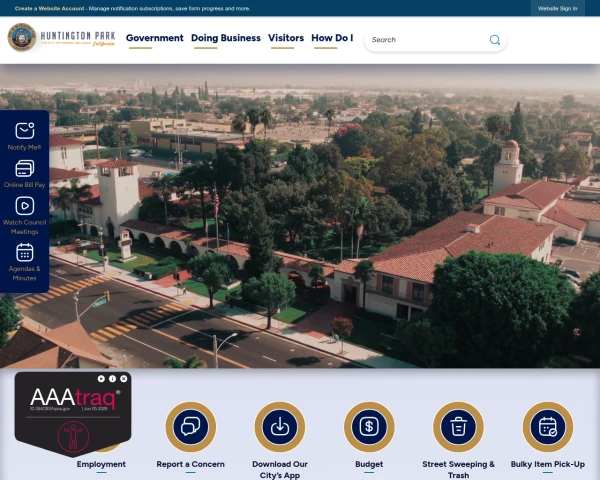The width and height of the screenshot is (600, 480).
Task: Open the Agendas & Minutes calendar icon
Action: [x=24, y=253]
